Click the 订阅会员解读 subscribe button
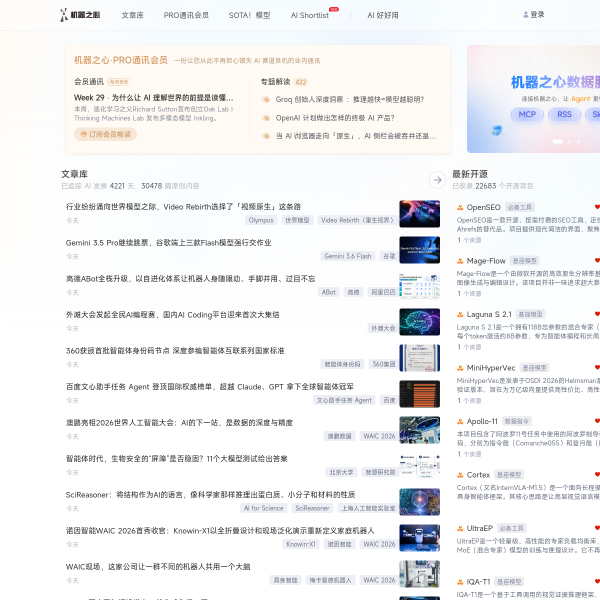Viewport: 600px width, 600px height. click(105, 134)
